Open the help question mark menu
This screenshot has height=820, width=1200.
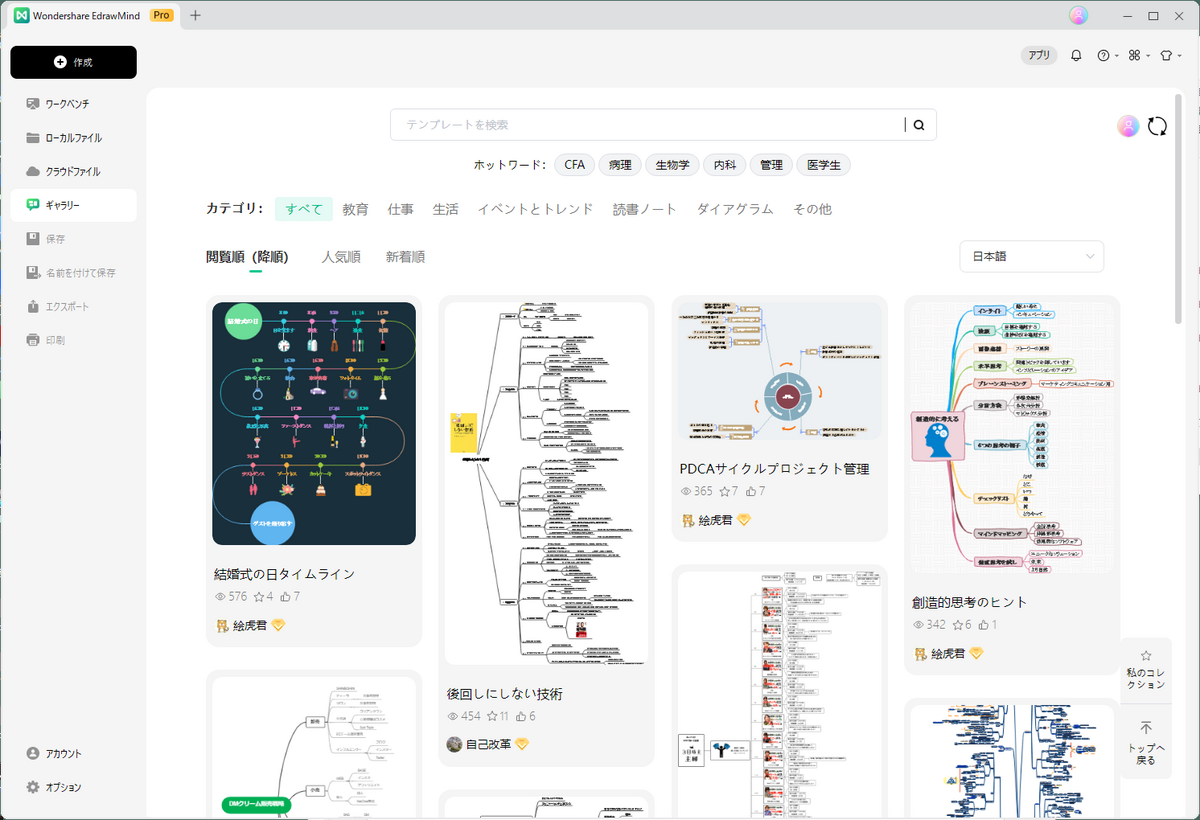coord(1108,55)
